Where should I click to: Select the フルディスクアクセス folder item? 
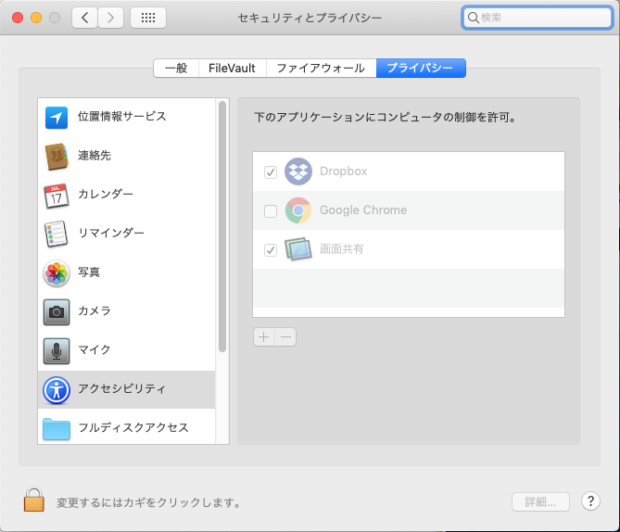coord(132,428)
